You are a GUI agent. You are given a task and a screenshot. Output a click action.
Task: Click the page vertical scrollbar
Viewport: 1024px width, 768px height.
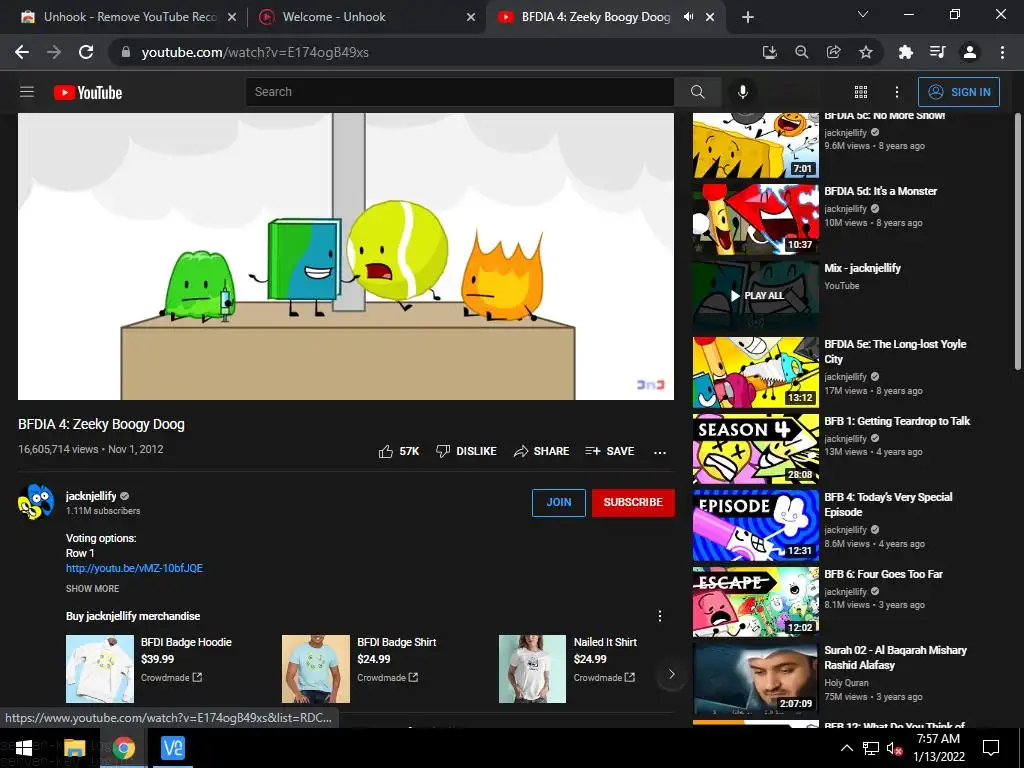tap(1017, 242)
